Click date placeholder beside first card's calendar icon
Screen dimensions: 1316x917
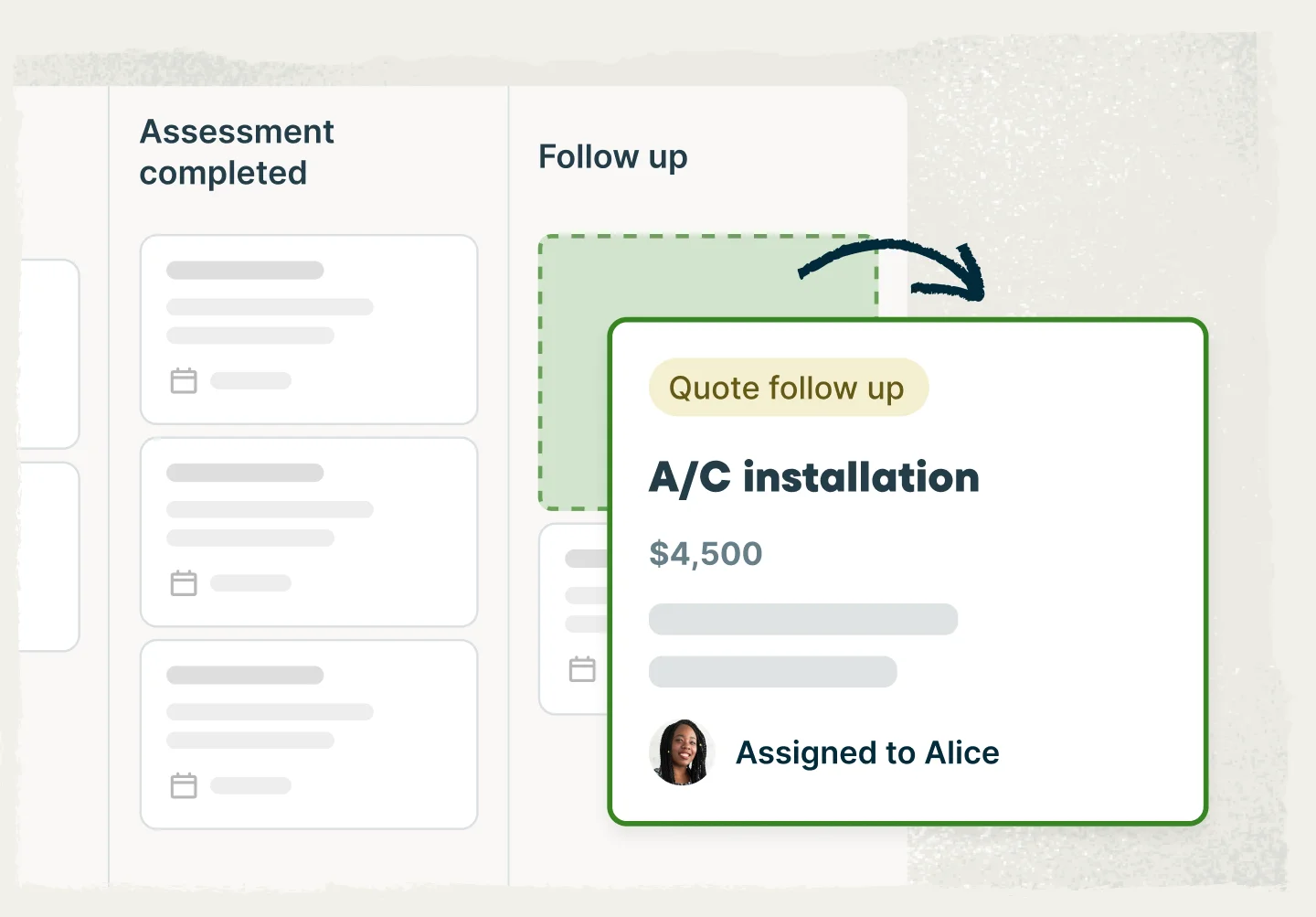(x=250, y=380)
